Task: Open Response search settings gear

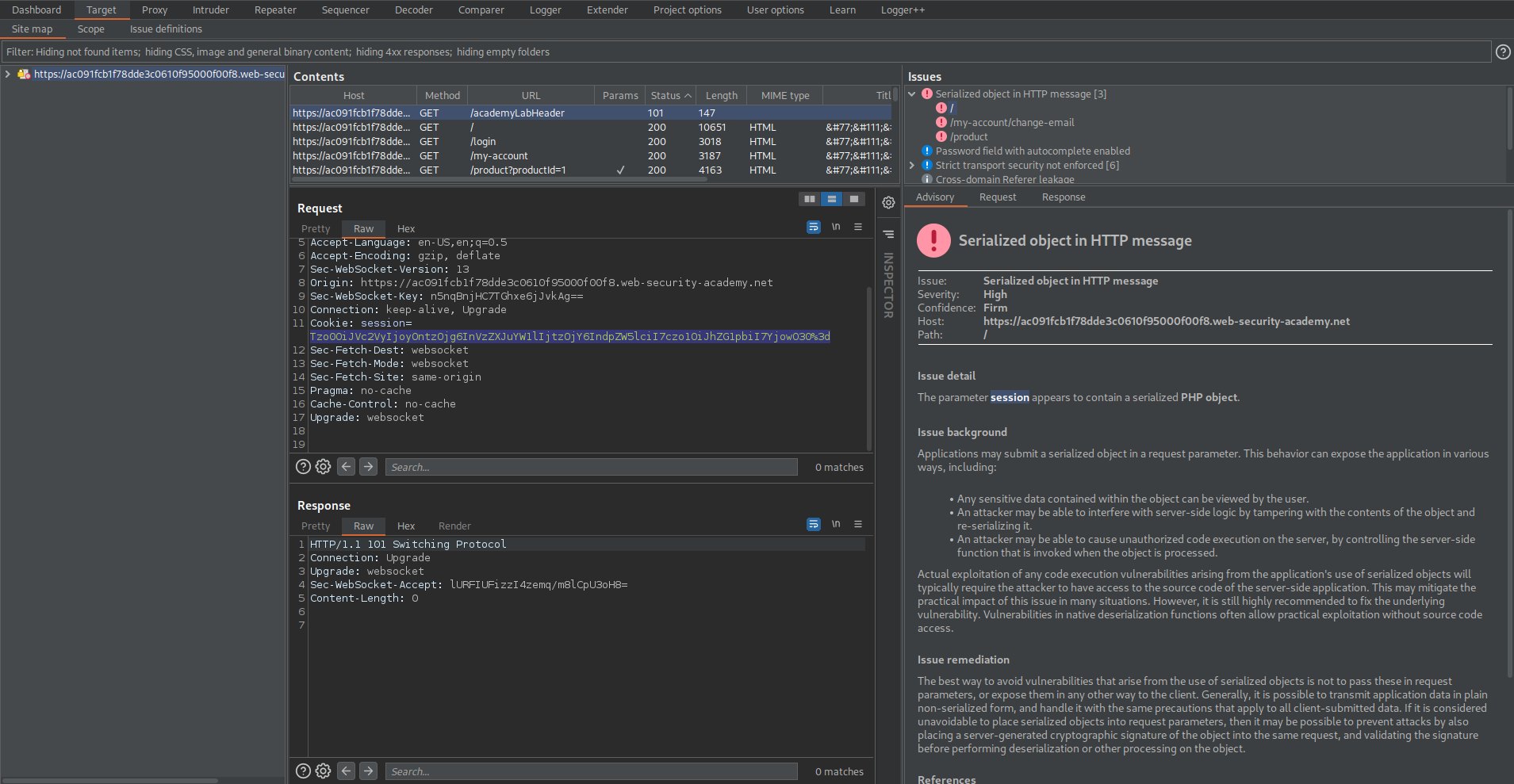Action: [x=323, y=771]
